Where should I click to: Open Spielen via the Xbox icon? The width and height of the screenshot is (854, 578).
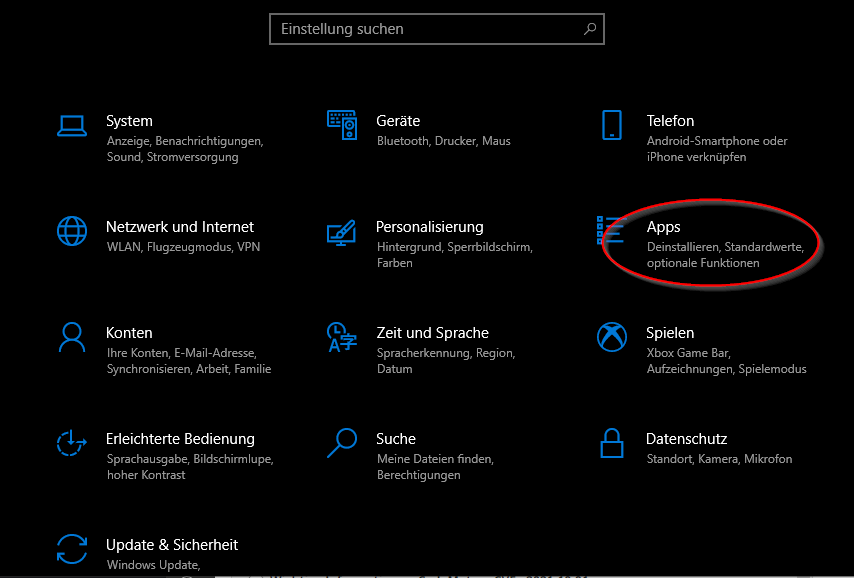(612, 337)
